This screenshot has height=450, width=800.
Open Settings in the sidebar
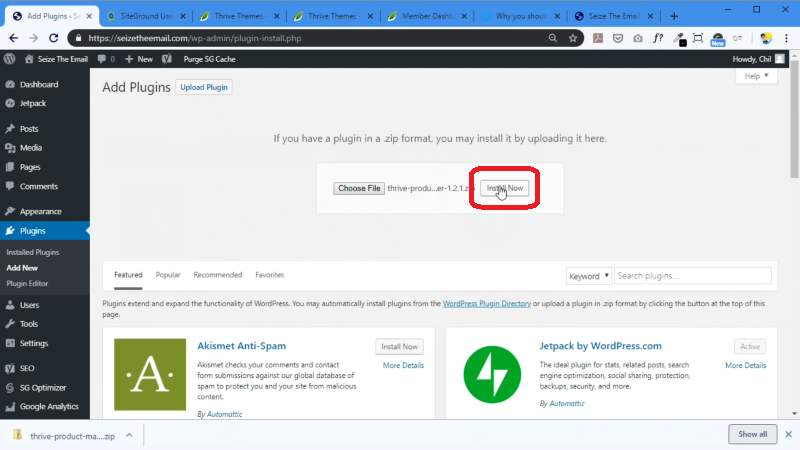(x=34, y=343)
